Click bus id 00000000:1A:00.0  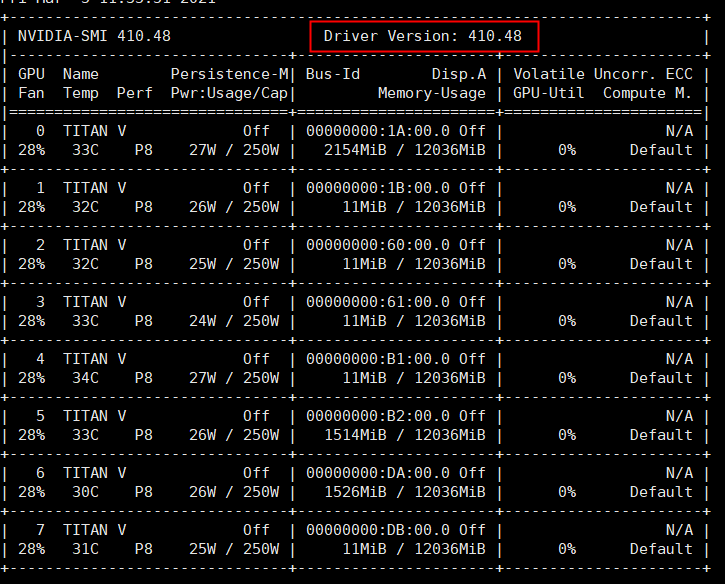click(378, 131)
